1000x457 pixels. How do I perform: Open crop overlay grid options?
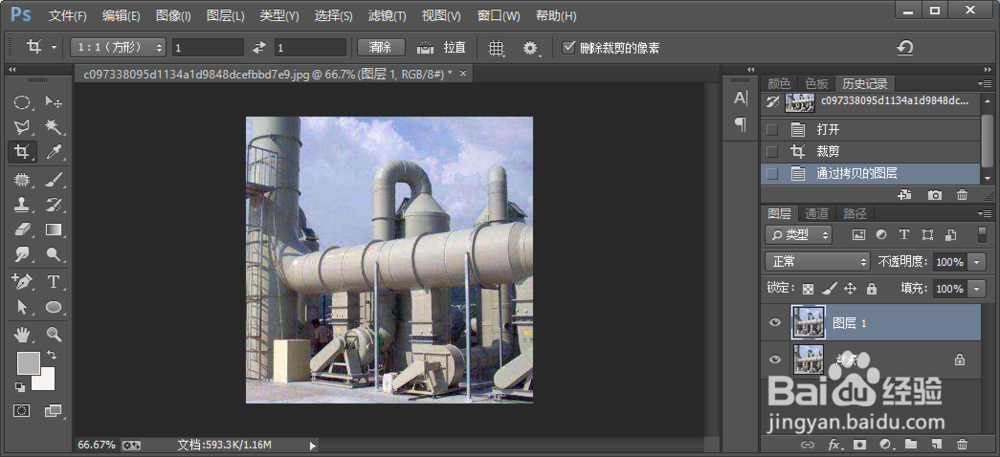496,48
